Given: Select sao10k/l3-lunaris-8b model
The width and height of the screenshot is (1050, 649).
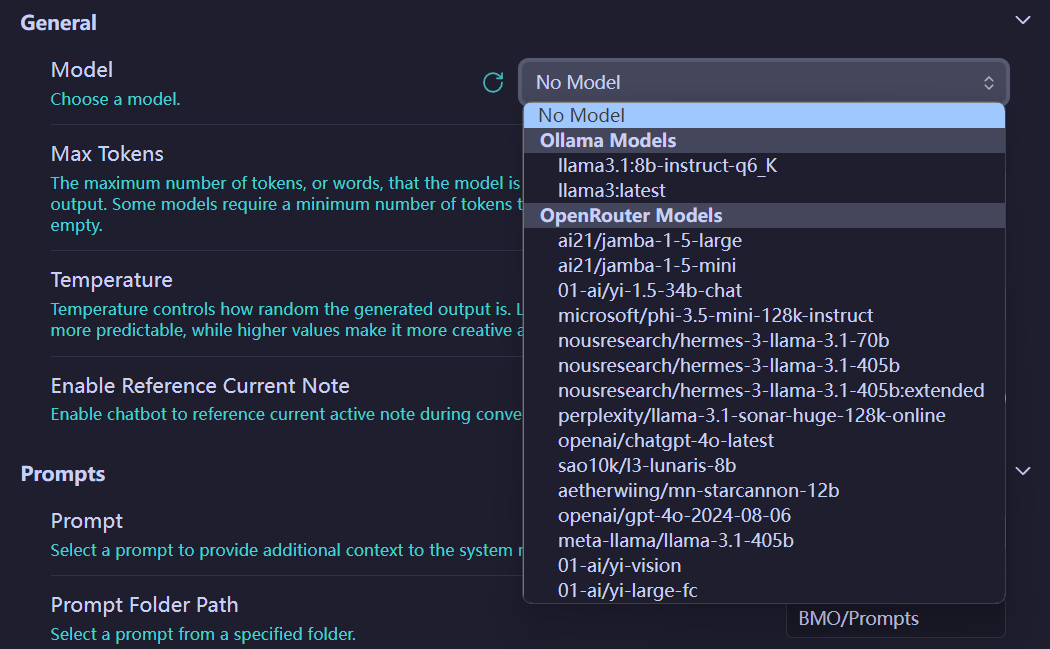Looking at the screenshot, I should (x=647, y=465).
